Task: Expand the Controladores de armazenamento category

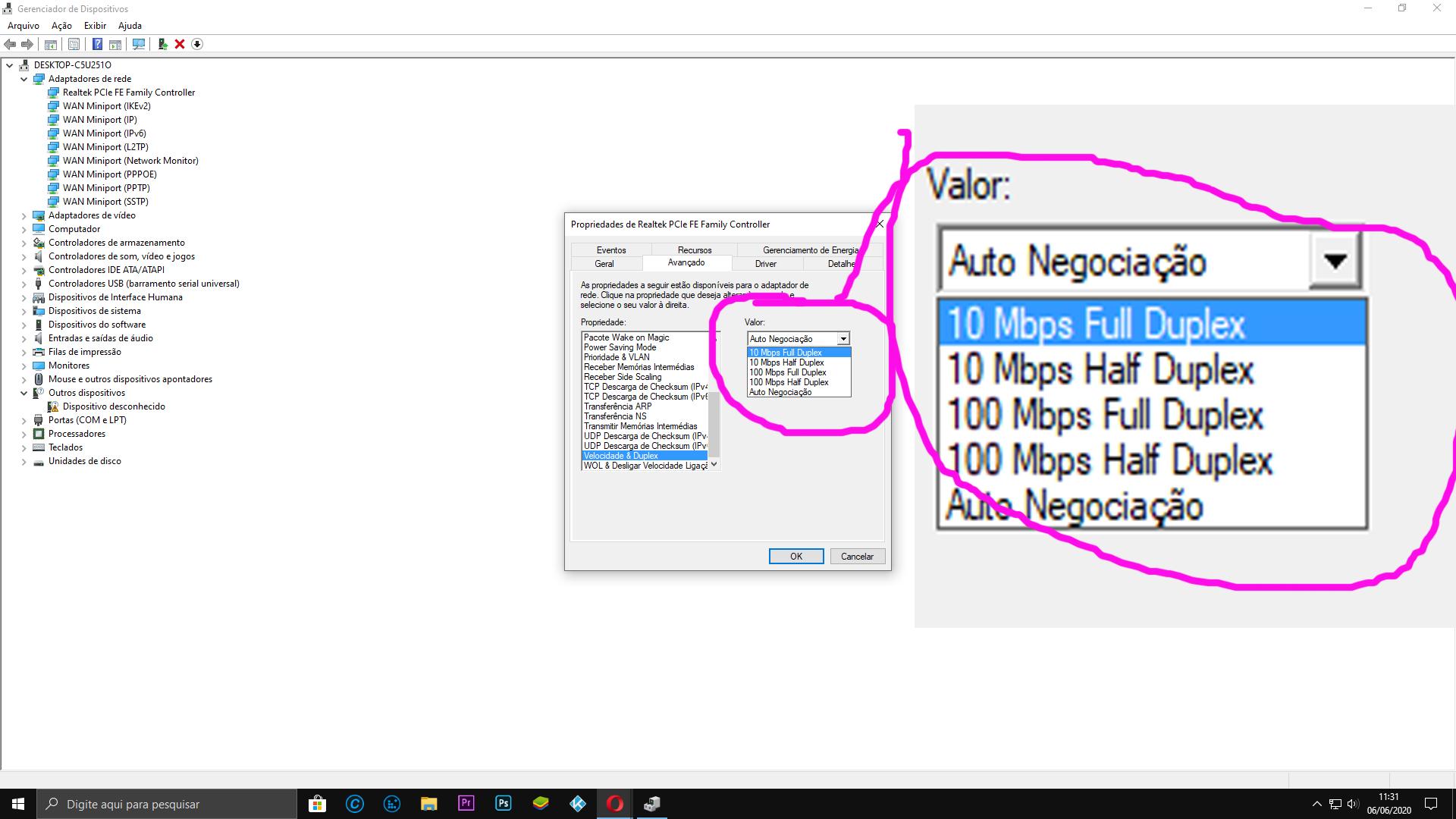Action: 24,243
